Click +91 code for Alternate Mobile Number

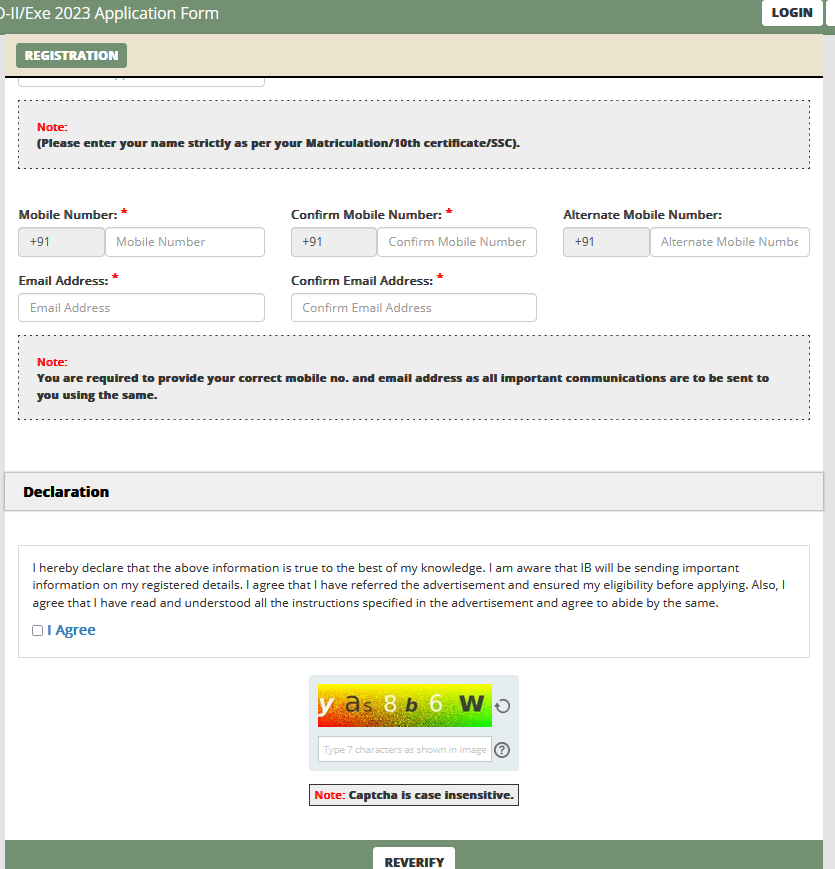pos(606,242)
